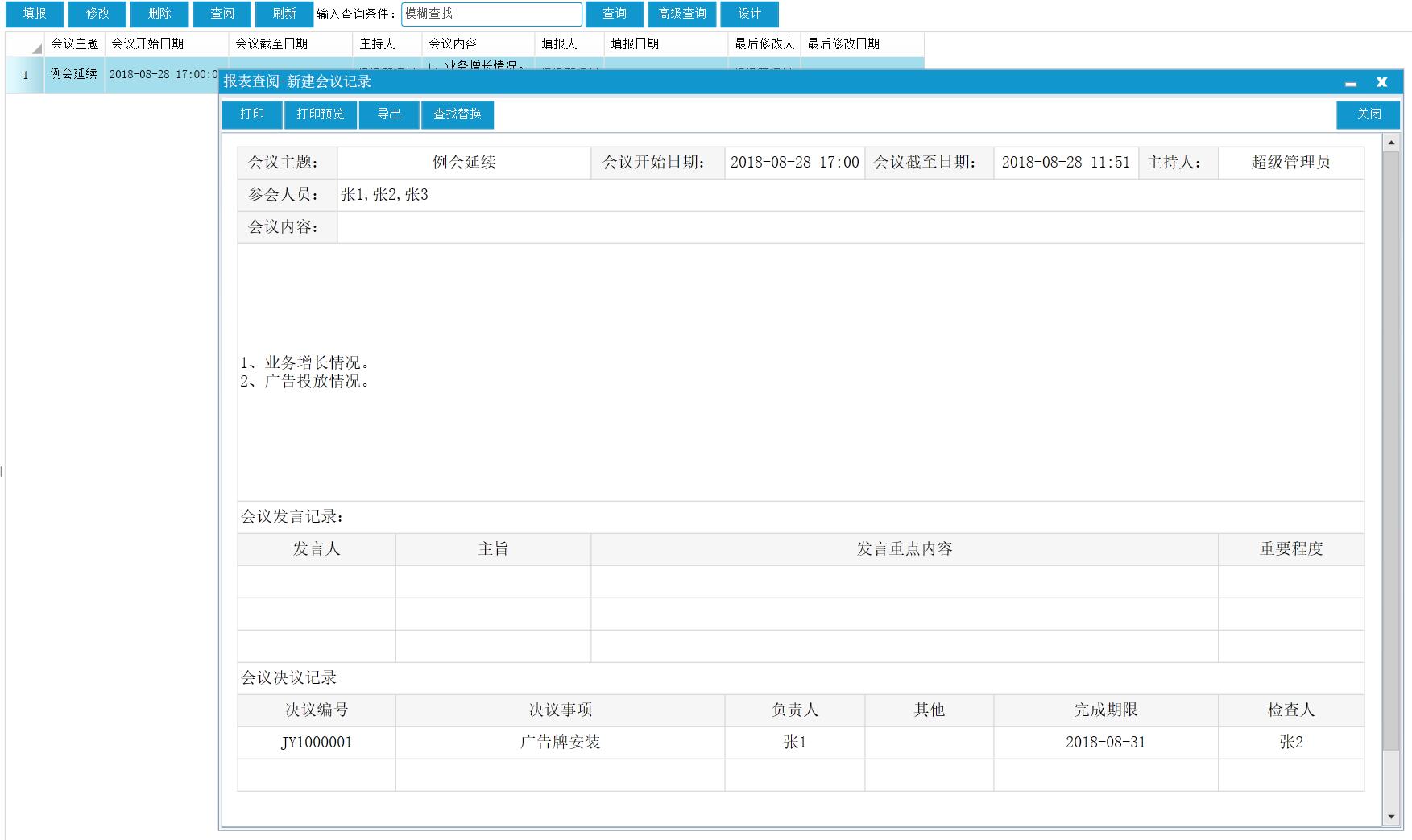Sort by 会议开始日期 column header
Screen dimensions: 1412x840
(x=167, y=43)
